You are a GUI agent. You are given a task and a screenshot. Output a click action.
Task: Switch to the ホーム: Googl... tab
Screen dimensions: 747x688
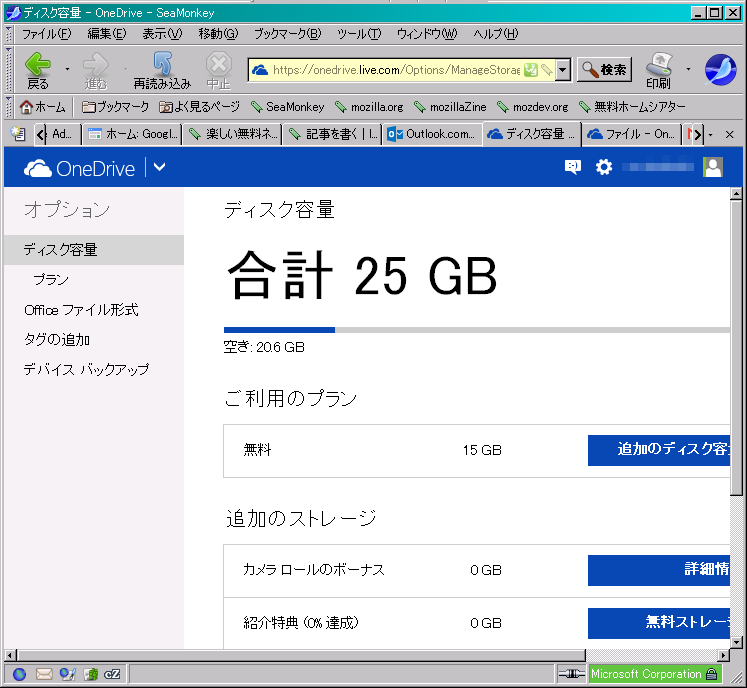point(132,134)
